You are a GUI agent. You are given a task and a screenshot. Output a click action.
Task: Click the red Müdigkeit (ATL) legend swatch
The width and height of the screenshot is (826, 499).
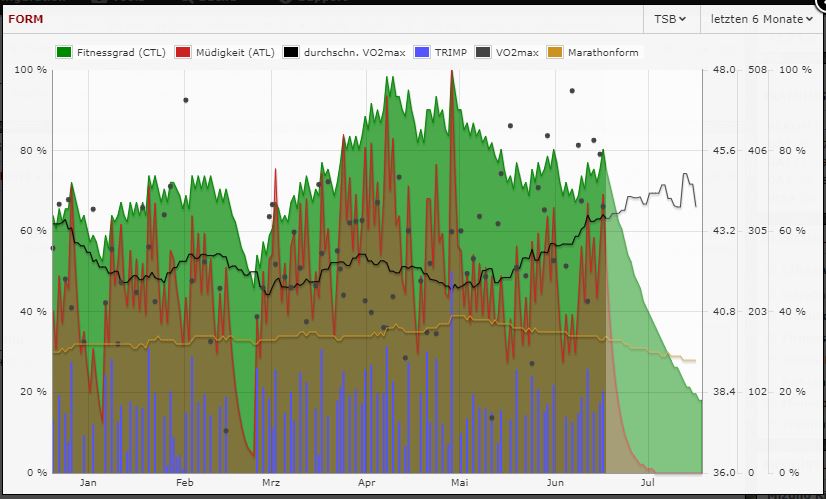coord(182,52)
